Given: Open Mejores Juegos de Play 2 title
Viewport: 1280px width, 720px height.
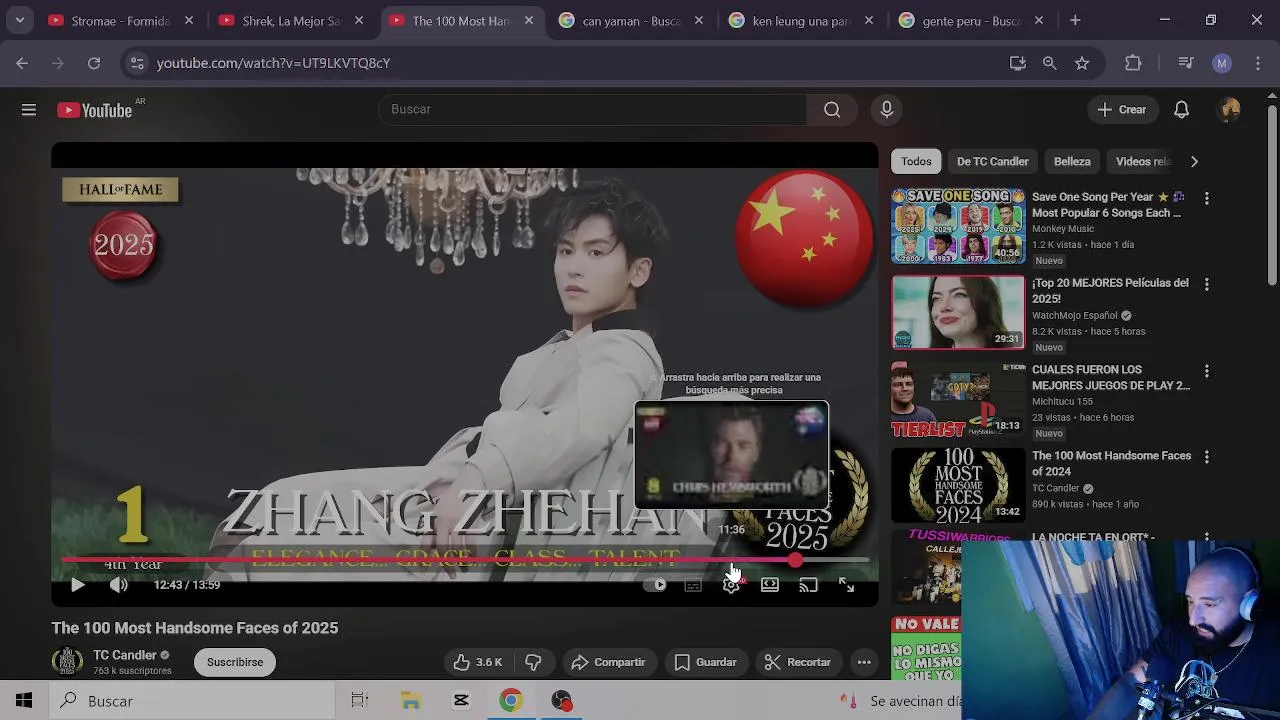Looking at the screenshot, I should (1111, 377).
